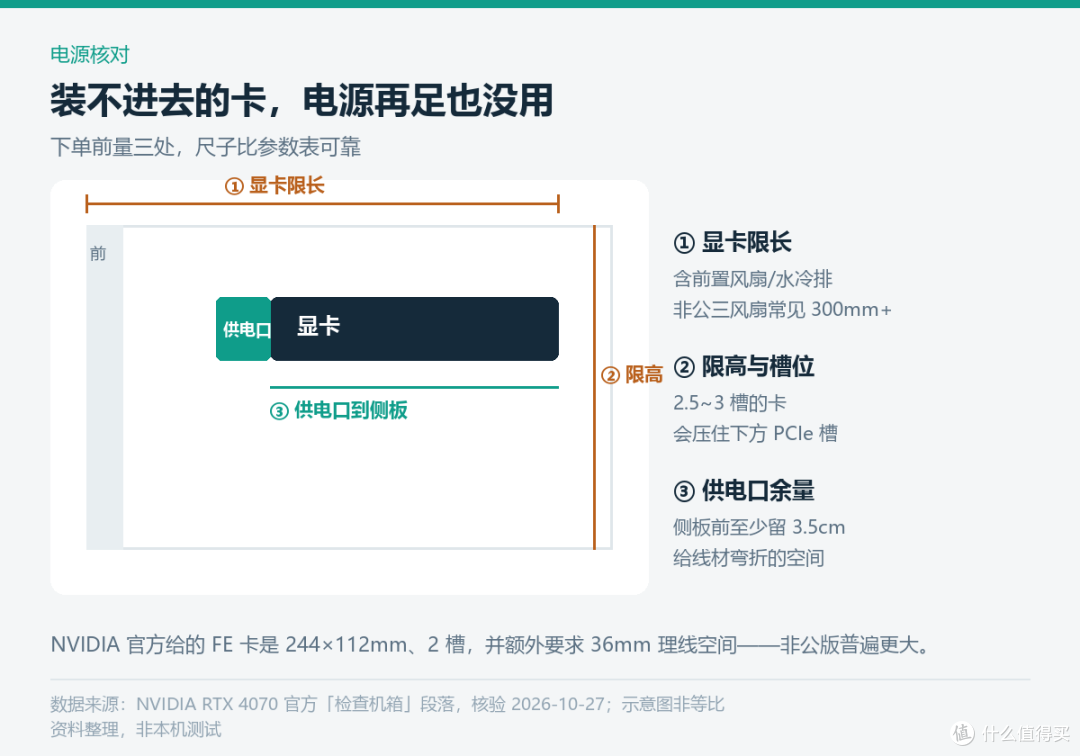Click the text '侧板前至少留 3.5cm'

[759, 527]
